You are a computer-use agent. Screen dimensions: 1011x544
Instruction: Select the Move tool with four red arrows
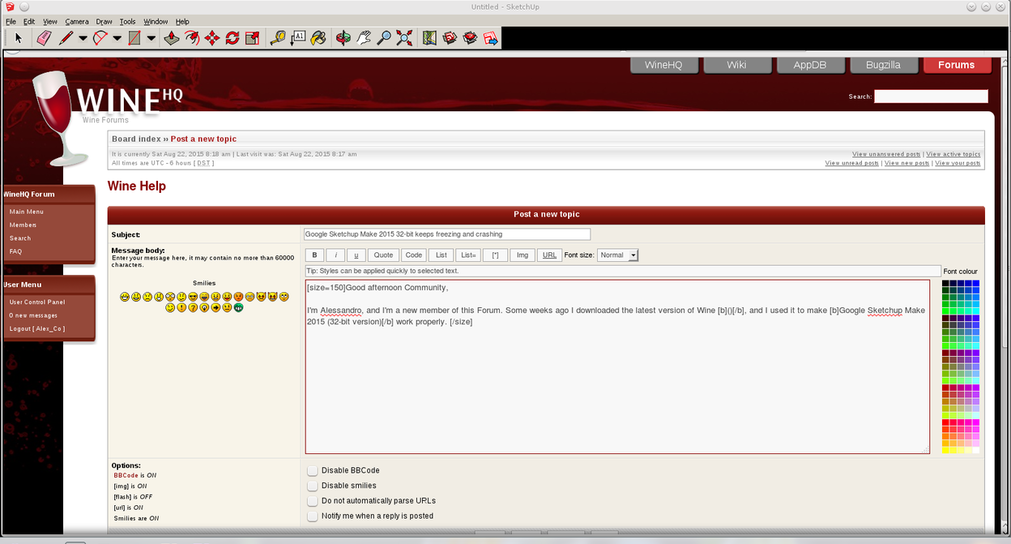pos(212,38)
